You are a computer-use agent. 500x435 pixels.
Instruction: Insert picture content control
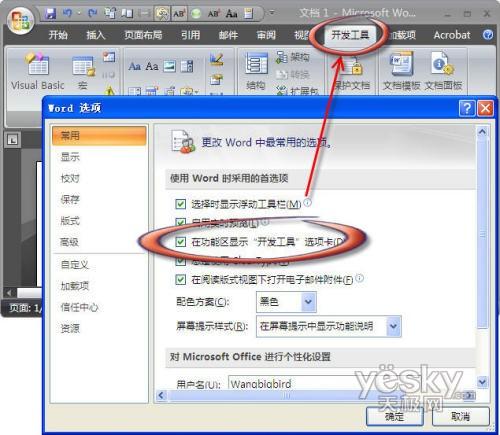(x=169, y=66)
